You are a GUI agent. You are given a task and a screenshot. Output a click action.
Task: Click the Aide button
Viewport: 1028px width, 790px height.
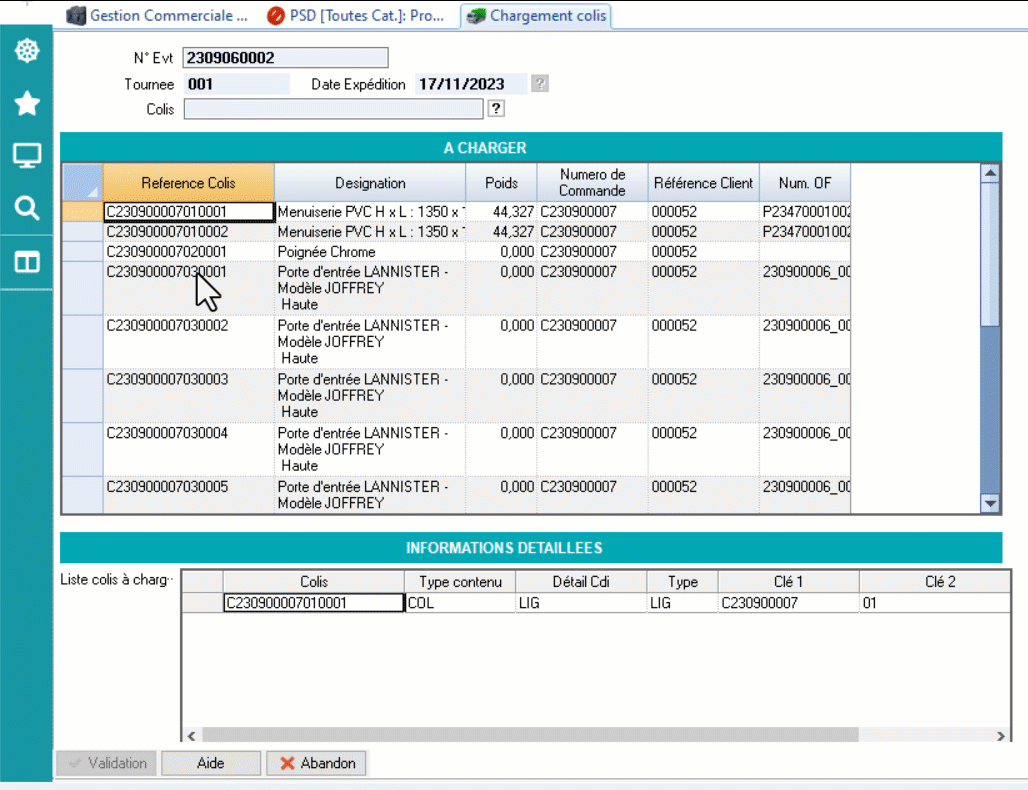(x=210, y=763)
